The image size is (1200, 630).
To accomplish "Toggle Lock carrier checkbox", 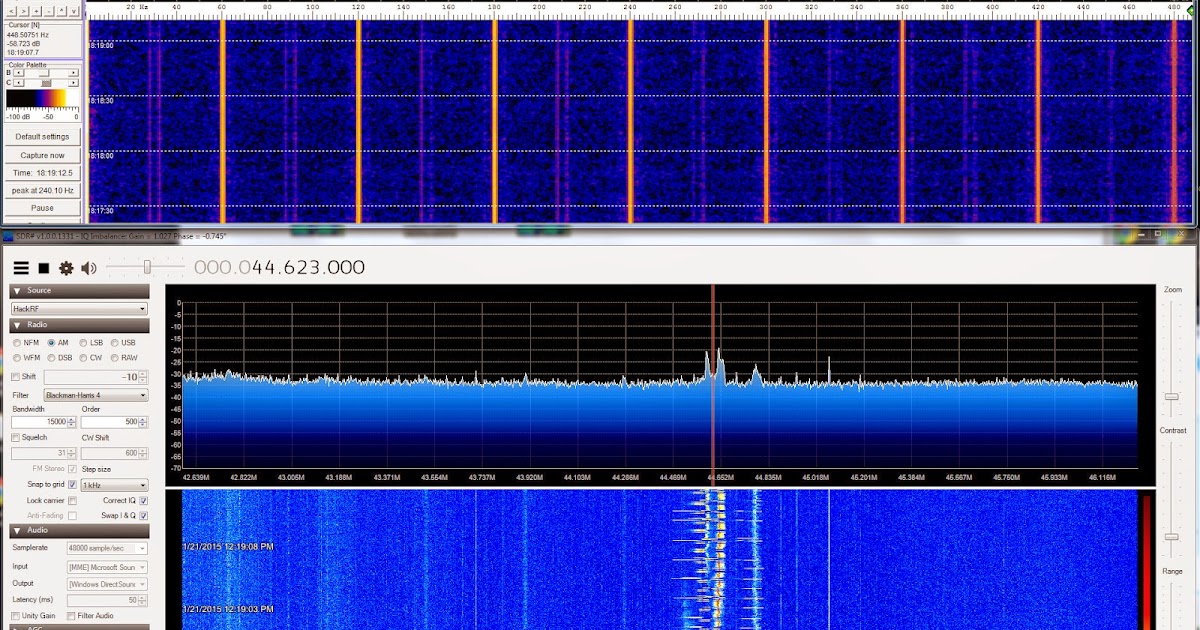I will tap(72, 500).
